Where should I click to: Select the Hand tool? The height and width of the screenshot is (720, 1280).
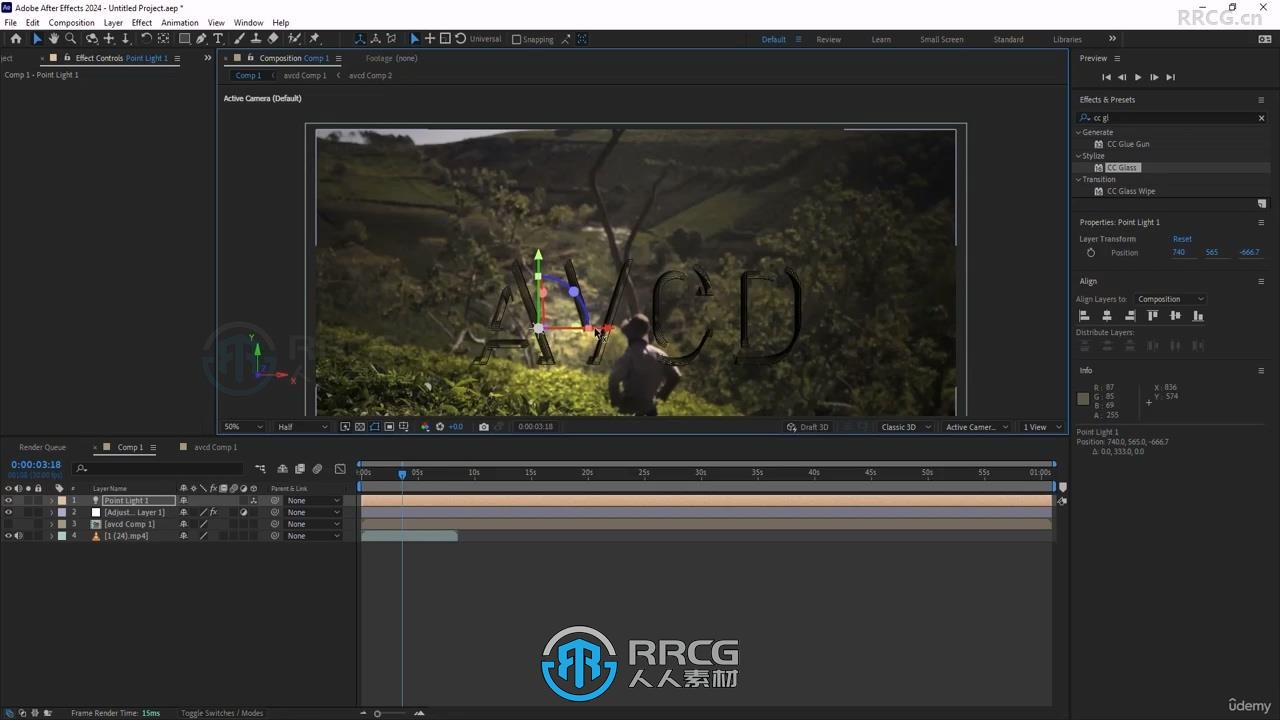click(x=53, y=39)
